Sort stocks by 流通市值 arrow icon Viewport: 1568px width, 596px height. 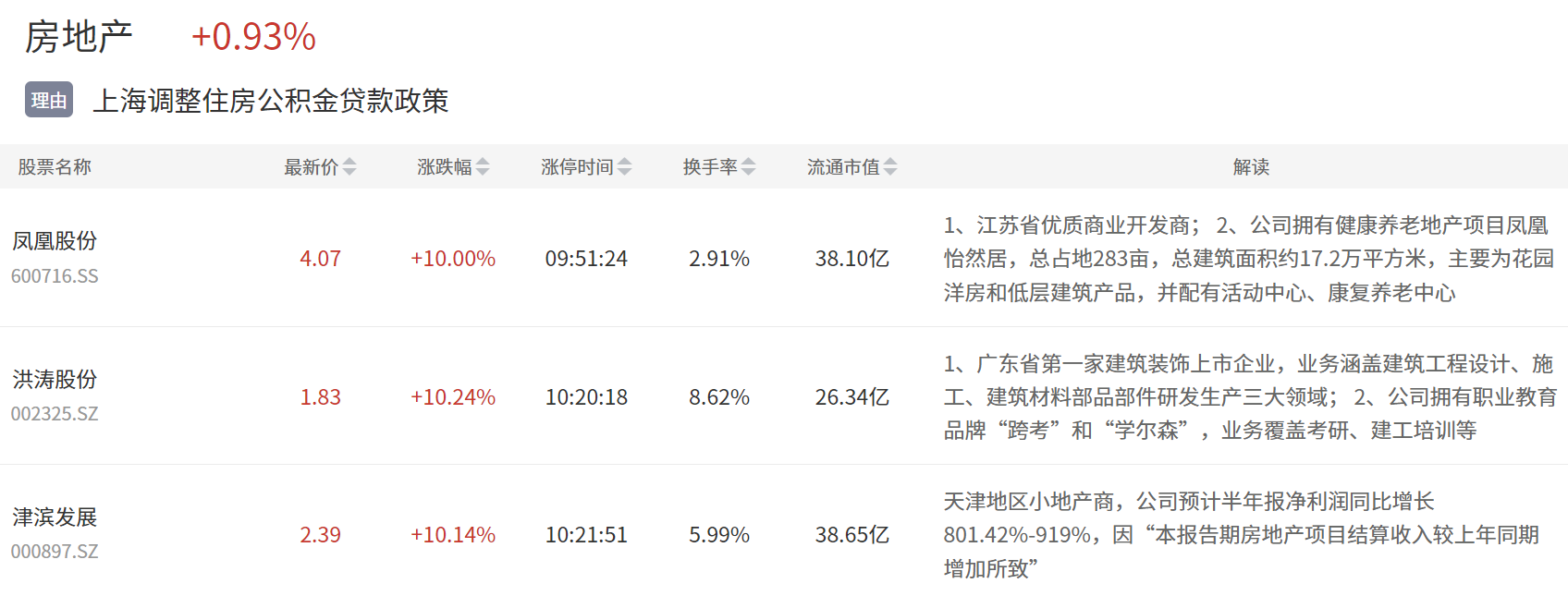[890, 167]
